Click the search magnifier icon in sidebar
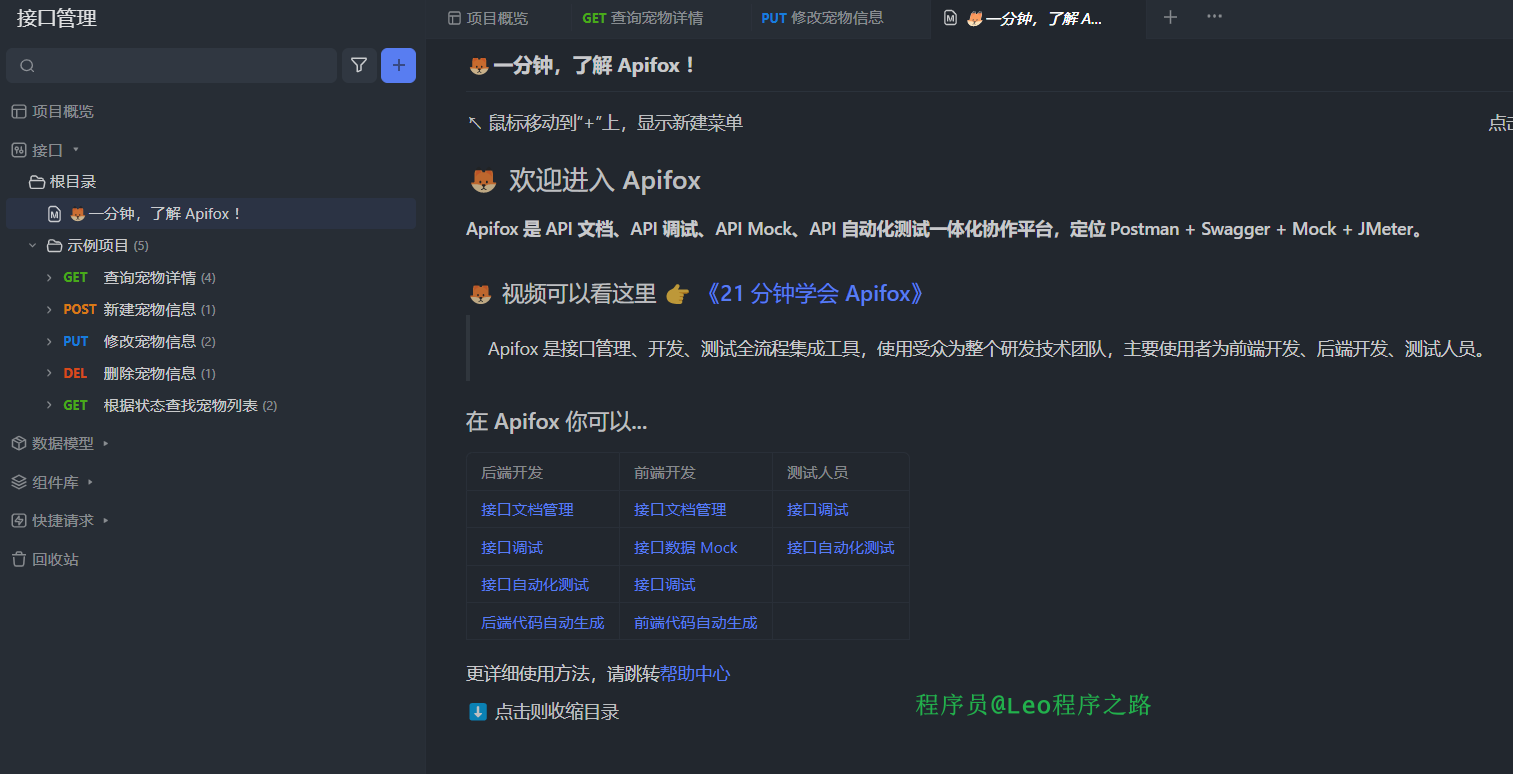The image size is (1513, 774). pyautogui.click(x=27, y=66)
